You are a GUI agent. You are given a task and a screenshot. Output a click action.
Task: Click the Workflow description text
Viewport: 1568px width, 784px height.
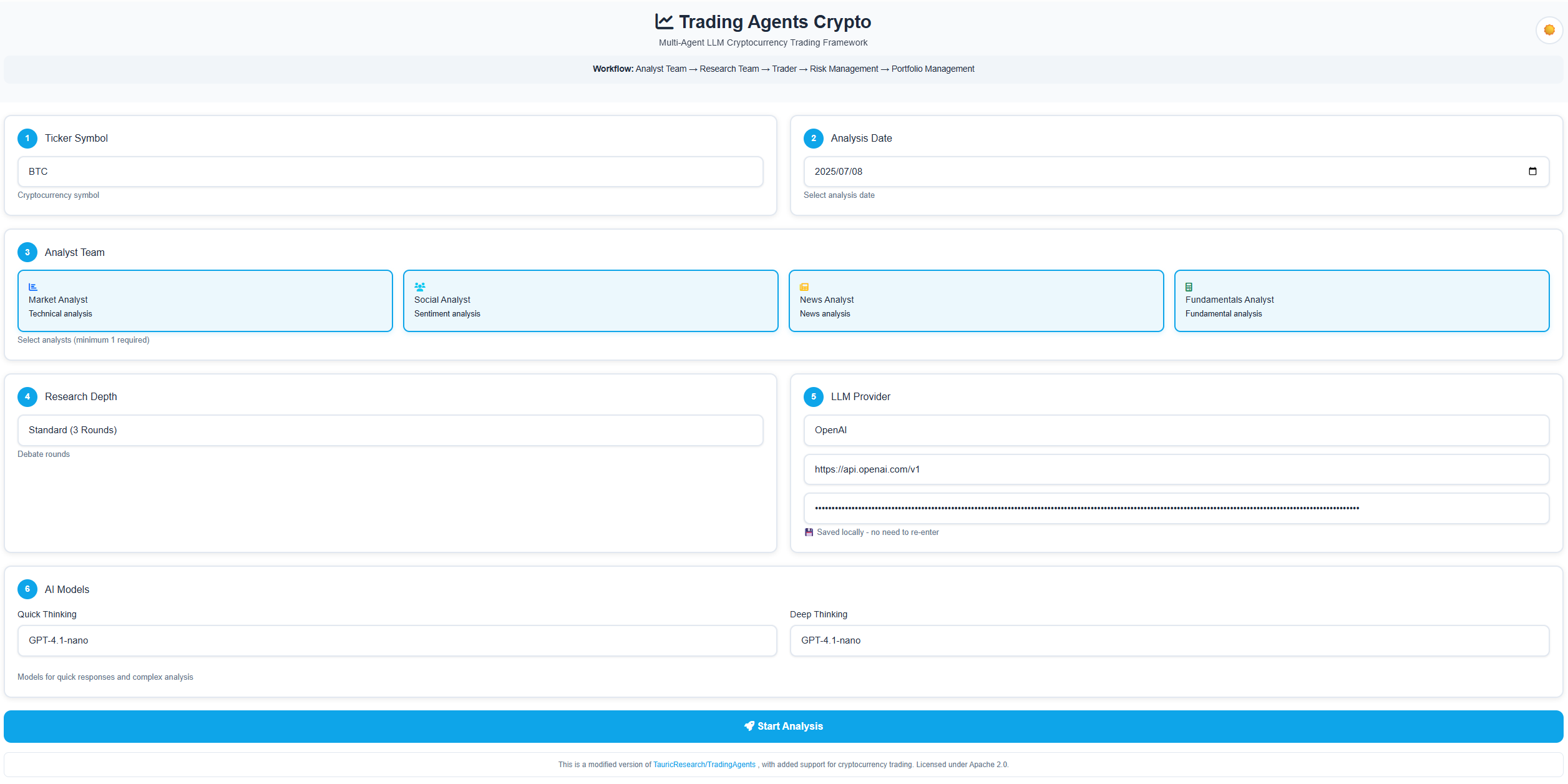pyautogui.click(x=784, y=69)
